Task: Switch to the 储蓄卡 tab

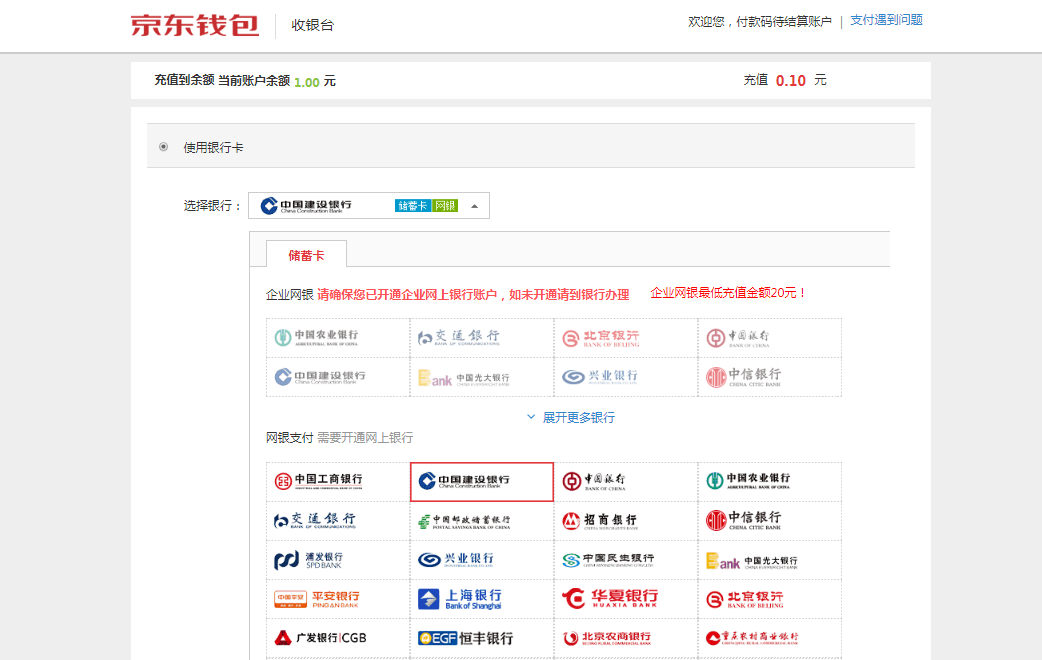Action: pyautogui.click(x=306, y=255)
